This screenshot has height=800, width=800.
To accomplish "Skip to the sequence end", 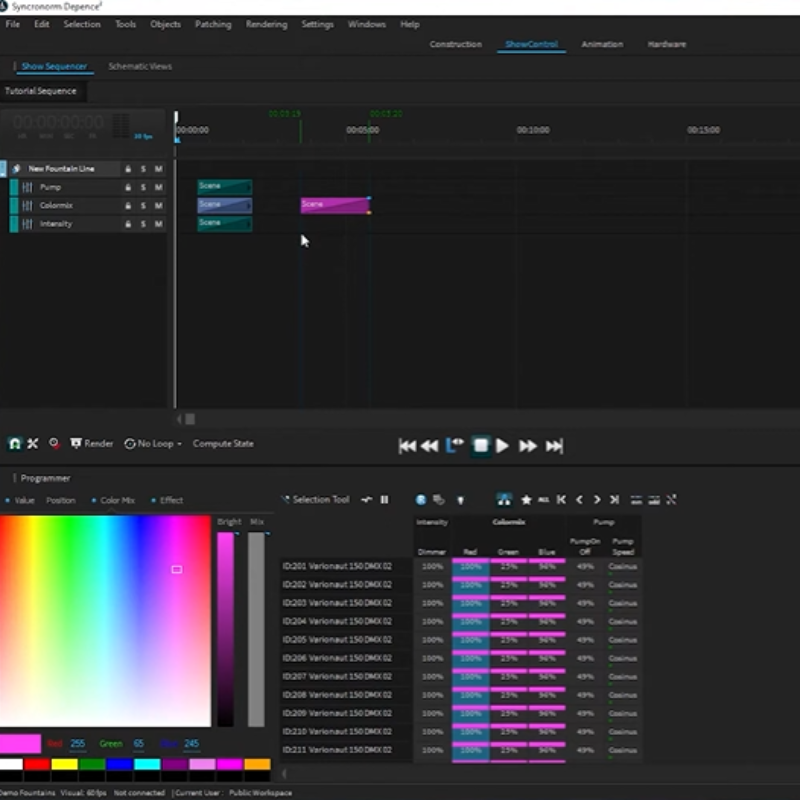I will pyautogui.click(x=554, y=446).
